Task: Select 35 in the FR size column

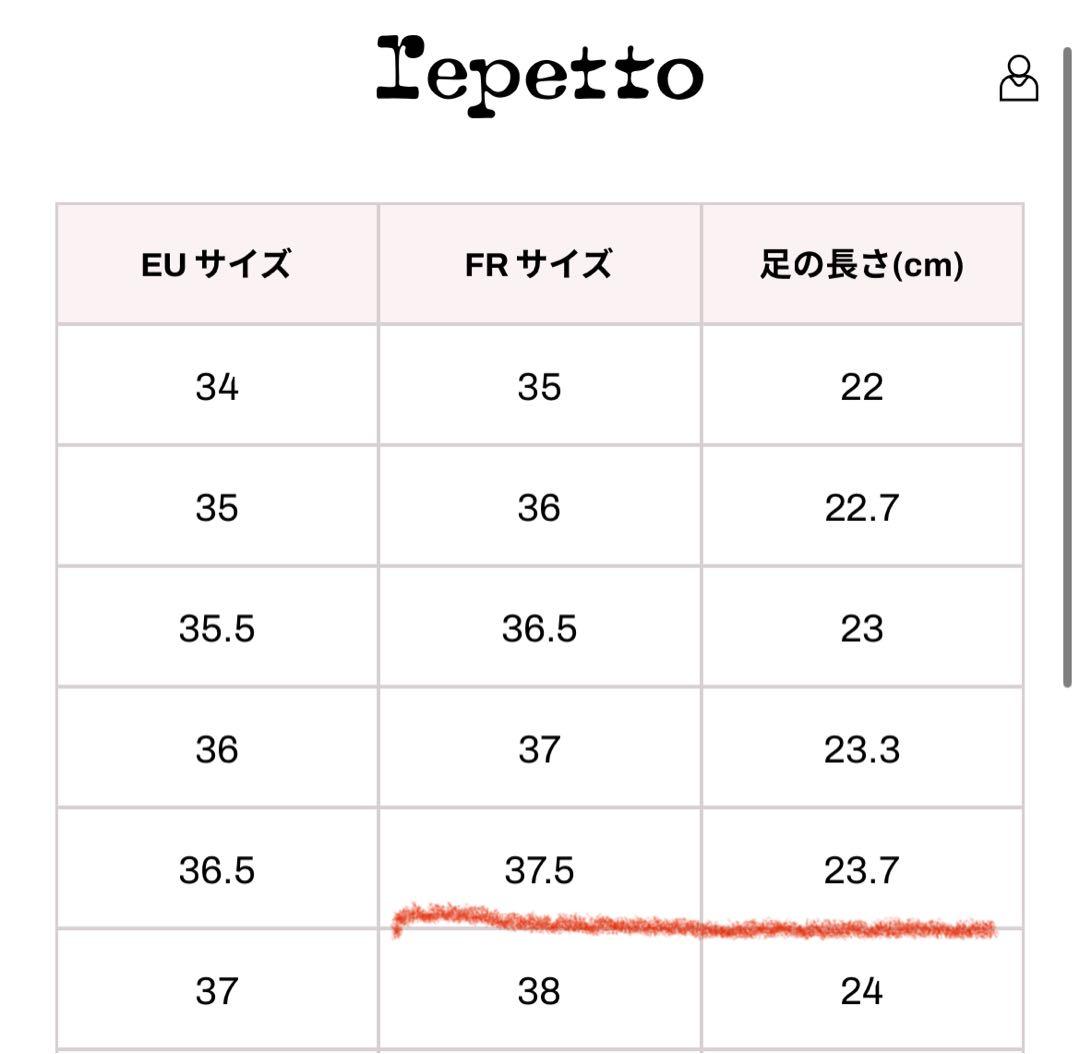Action: pos(539,387)
